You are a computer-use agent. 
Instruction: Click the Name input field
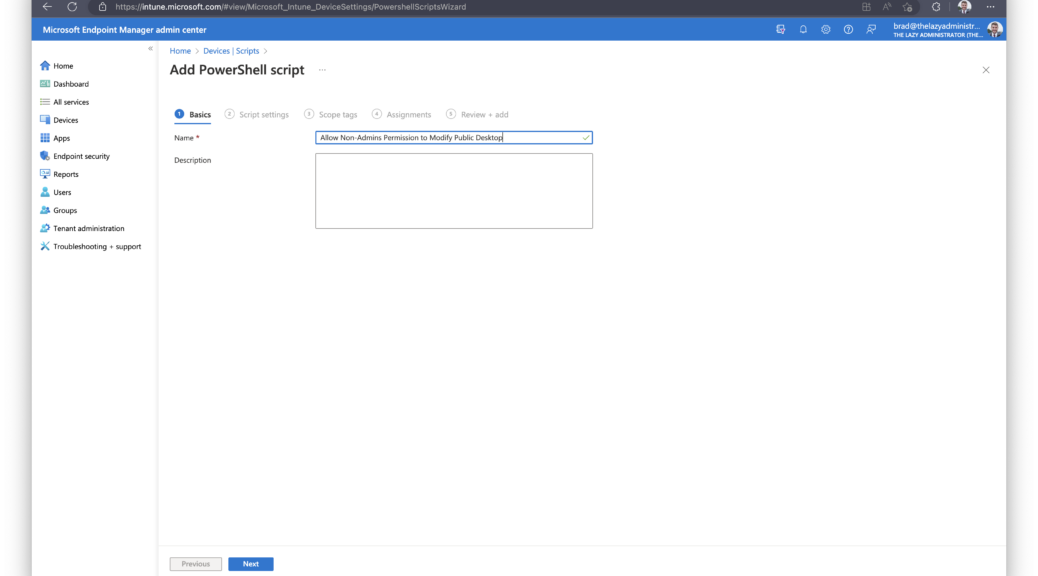click(453, 138)
